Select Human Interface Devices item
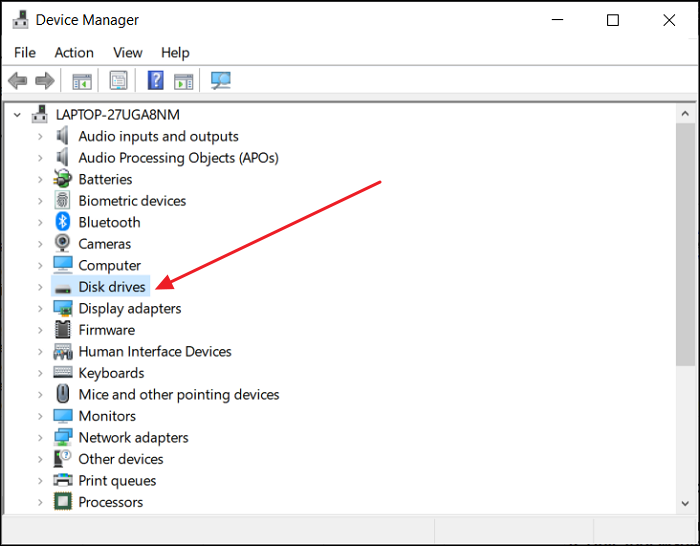 pos(155,352)
